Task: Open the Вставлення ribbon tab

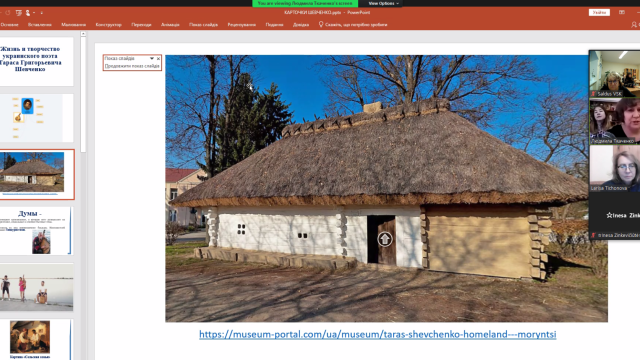Action: pyautogui.click(x=40, y=24)
